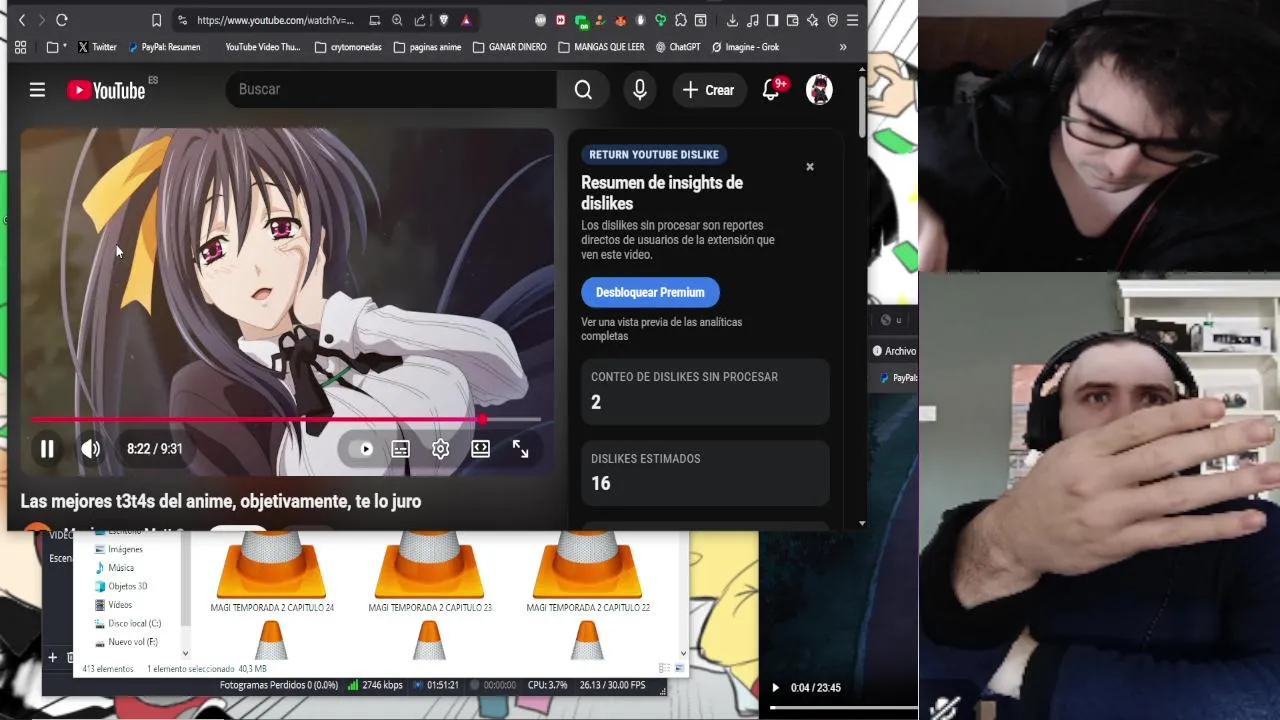Switch file explorer to large icons view
Viewport: 1280px width, 720px height.
(x=680, y=668)
